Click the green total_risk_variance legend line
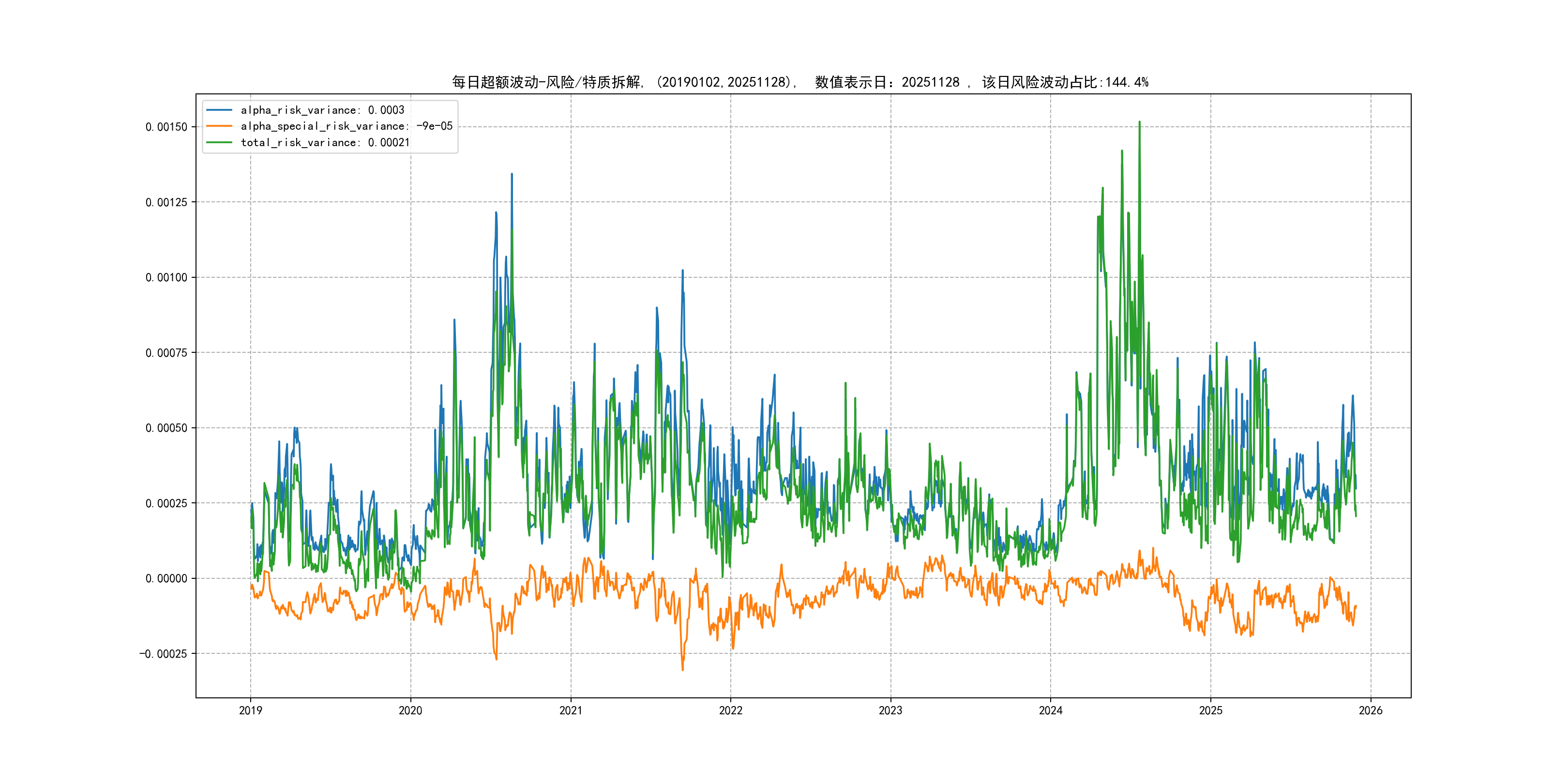 pos(219,142)
